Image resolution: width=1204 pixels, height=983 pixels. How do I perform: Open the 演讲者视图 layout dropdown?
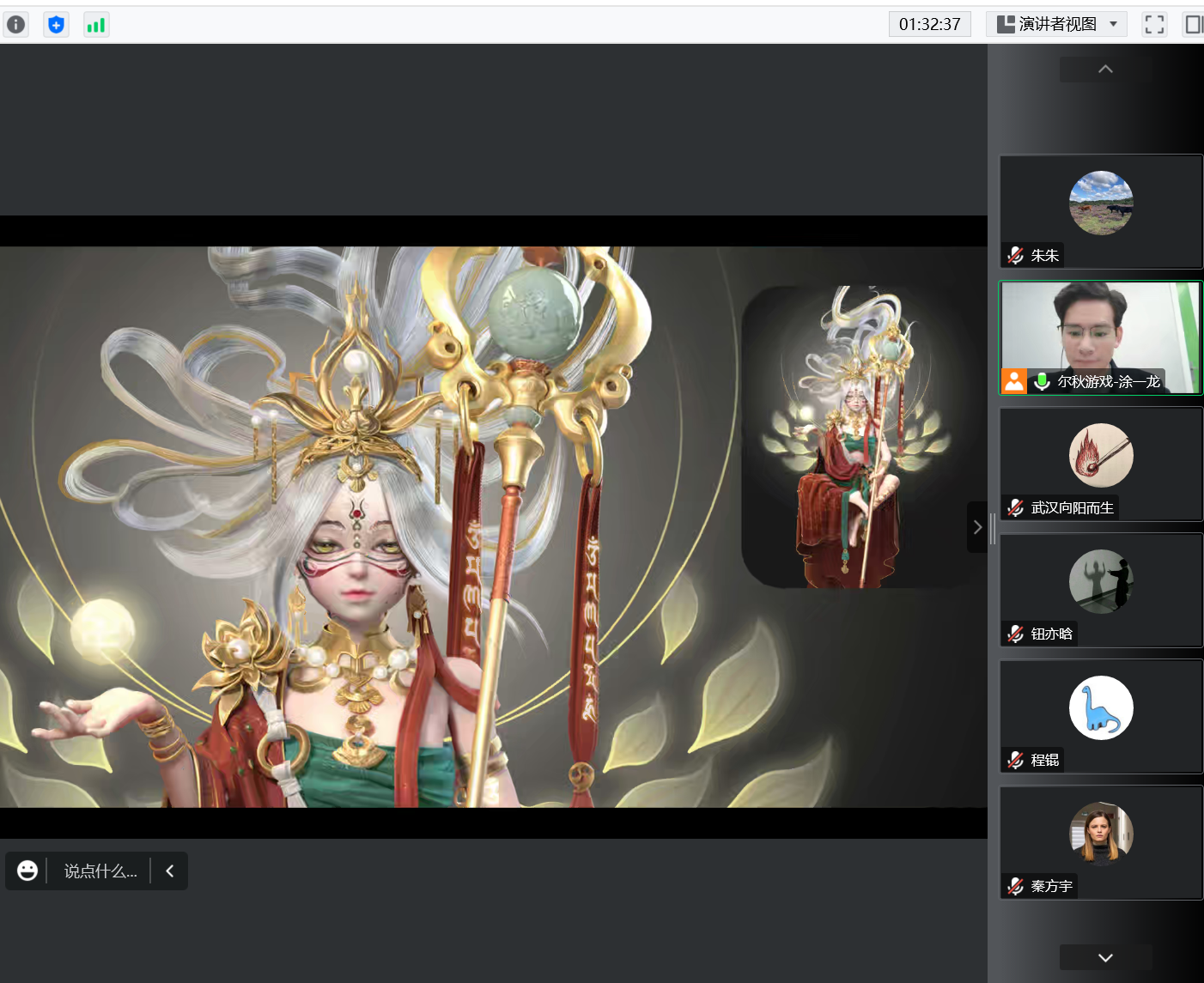[x=1056, y=24]
